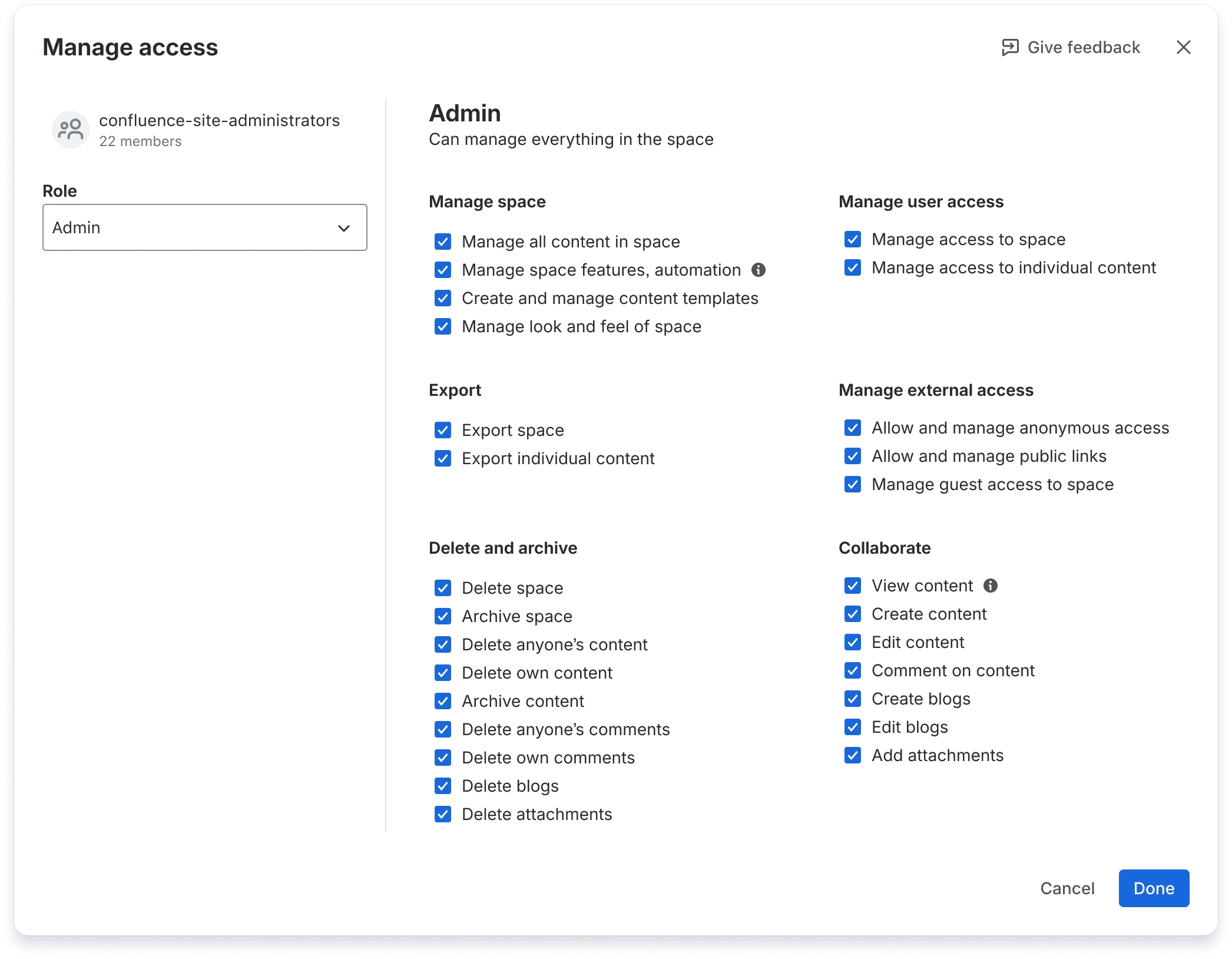The width and height of the screenshot is (1232, 959).
Task: Click the 22 members text
Action: pyautogui.click(x=140, y=141)
